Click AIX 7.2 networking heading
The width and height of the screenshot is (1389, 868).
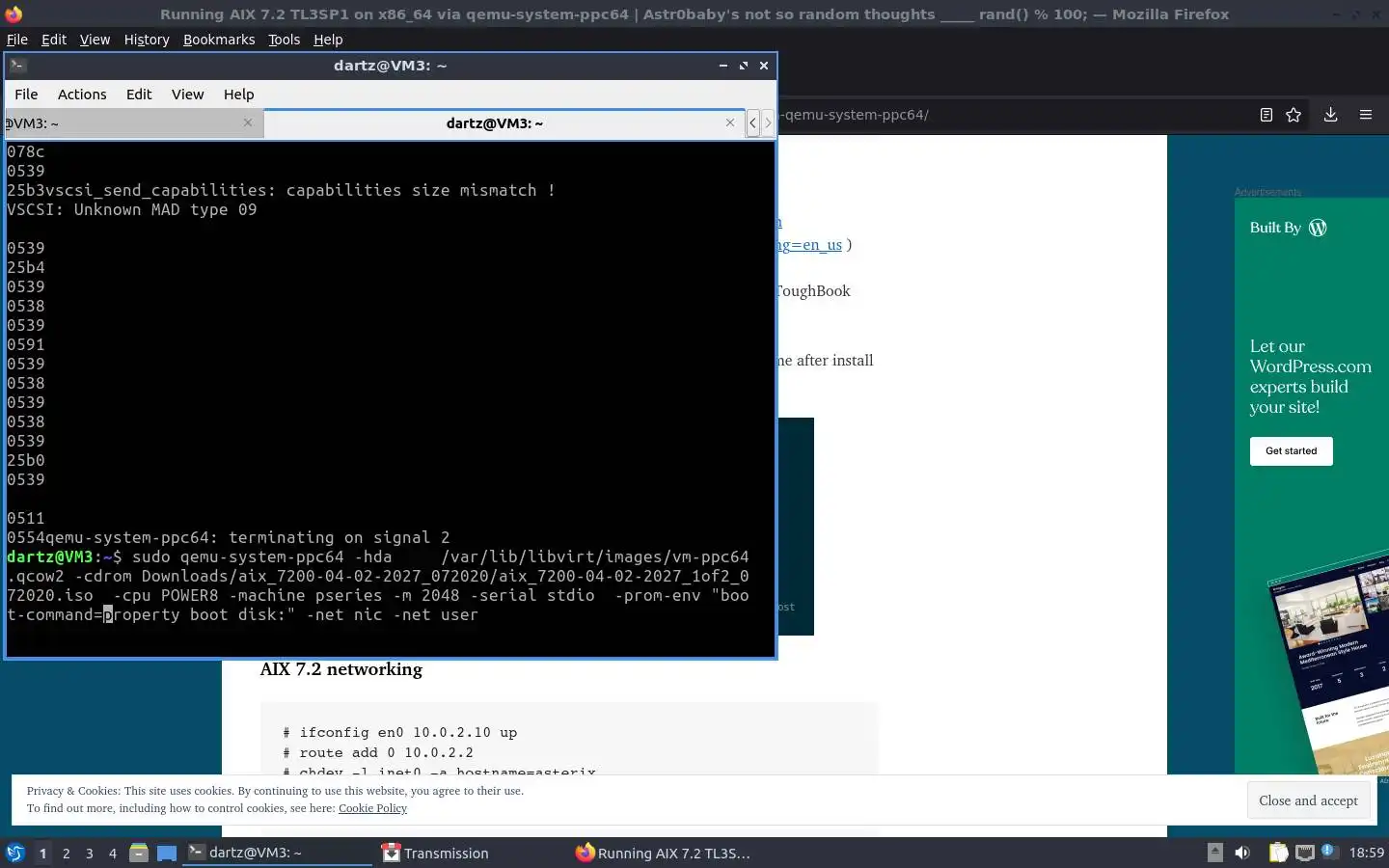(341, 669)
